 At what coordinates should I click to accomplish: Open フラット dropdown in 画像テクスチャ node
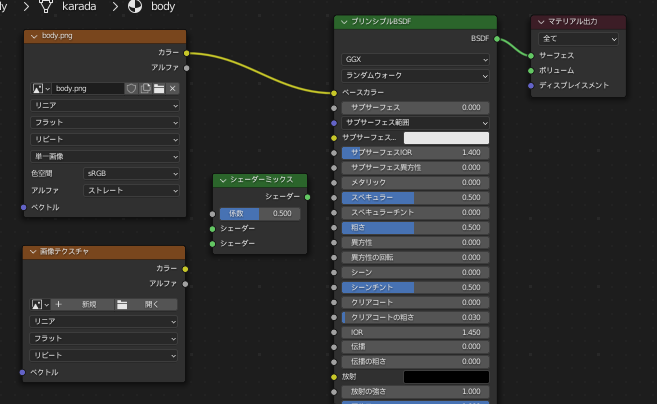coord(103,338)
